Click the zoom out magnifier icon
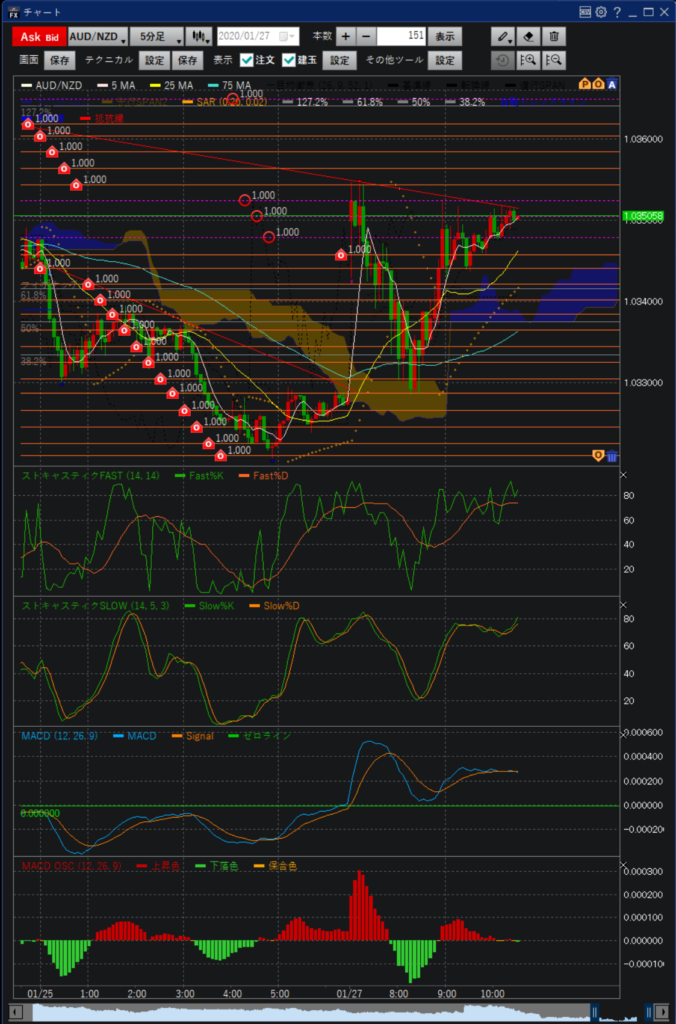Viewport: 676px width, 1024px height. [x=554, y=60]
